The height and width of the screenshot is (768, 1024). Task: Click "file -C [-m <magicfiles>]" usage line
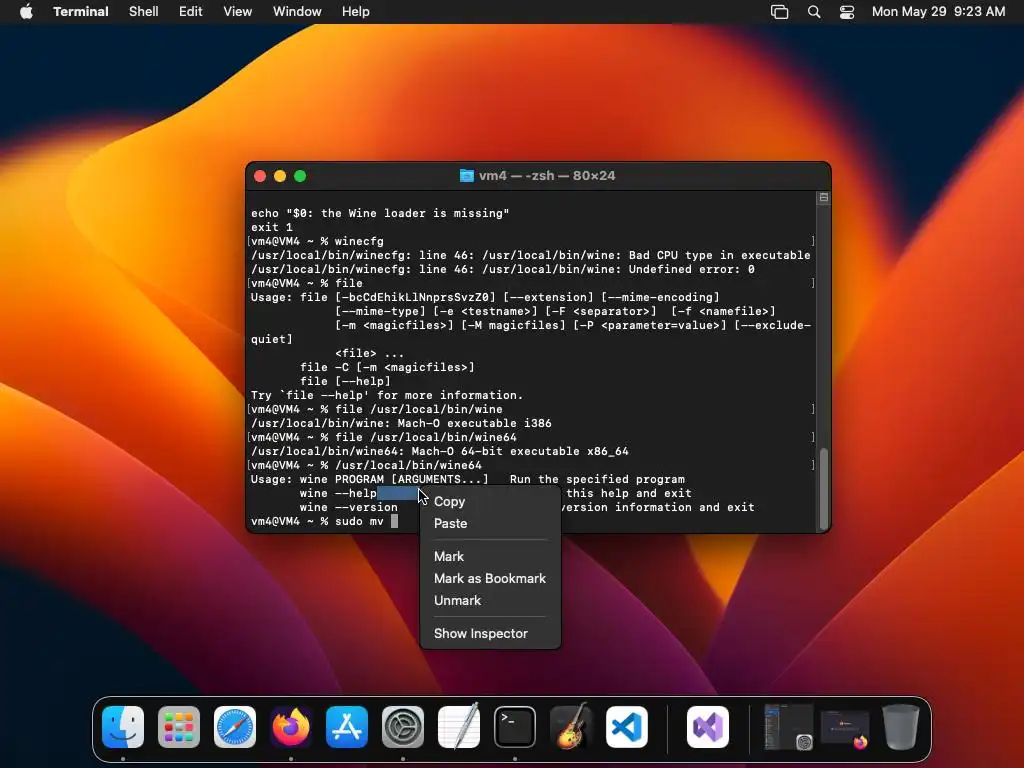pos(387,367)
